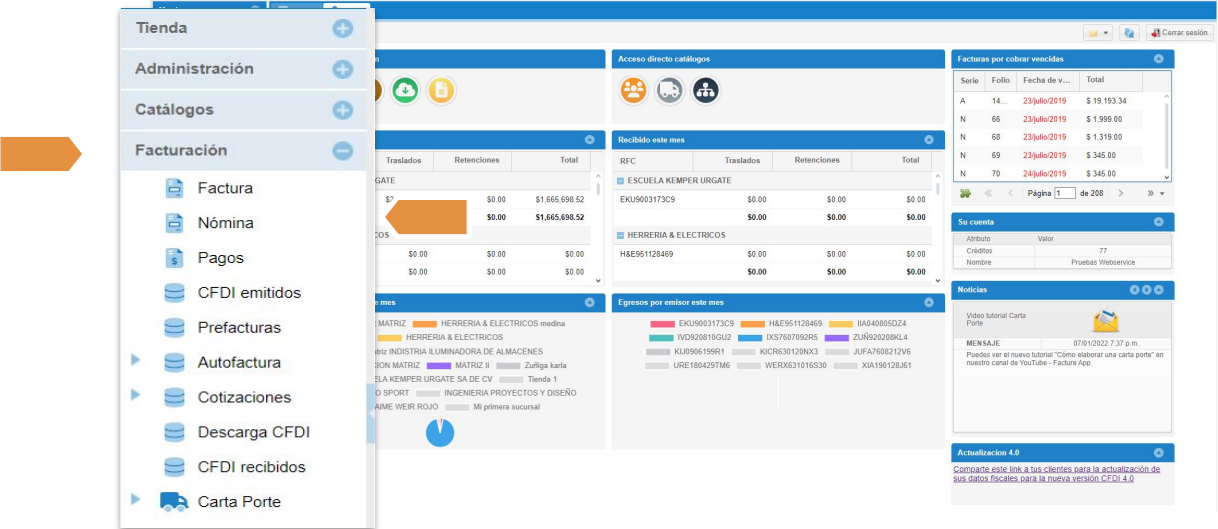The image size is (1218, 529).
Task: Open the CFDI 4.0 update link for clients
Action: point(1056,473)
